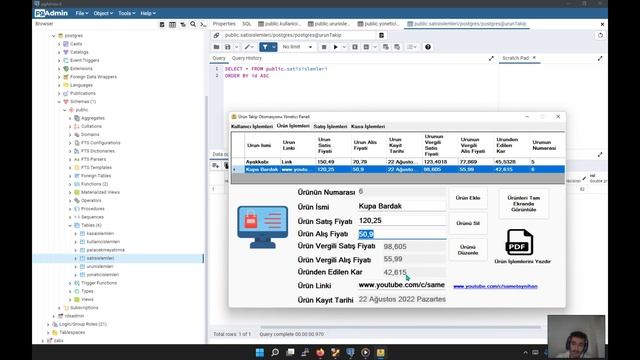Select the satisislemleri table in tree
The image size is (640, 360).
[100, 258]
